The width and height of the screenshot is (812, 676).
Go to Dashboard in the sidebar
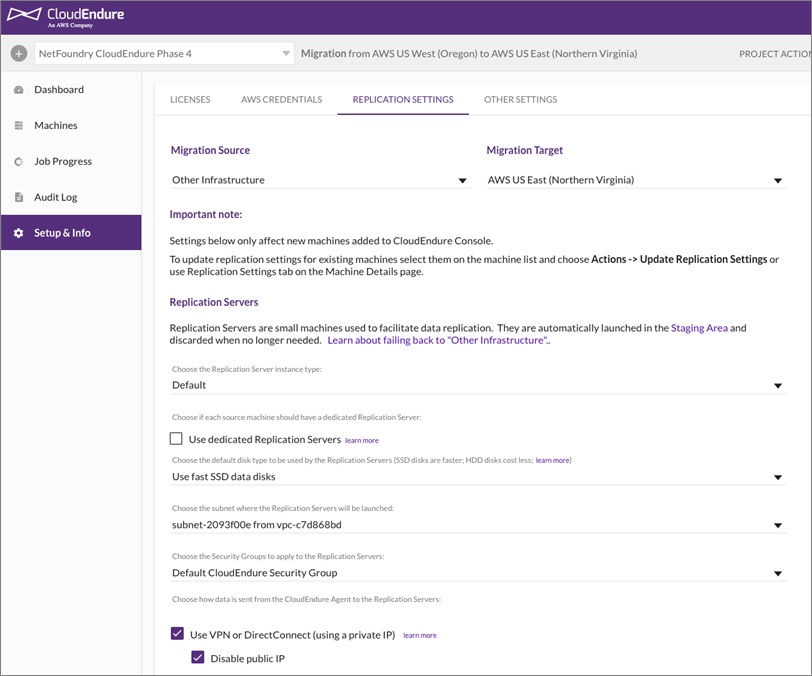click(x=71, y=90)
